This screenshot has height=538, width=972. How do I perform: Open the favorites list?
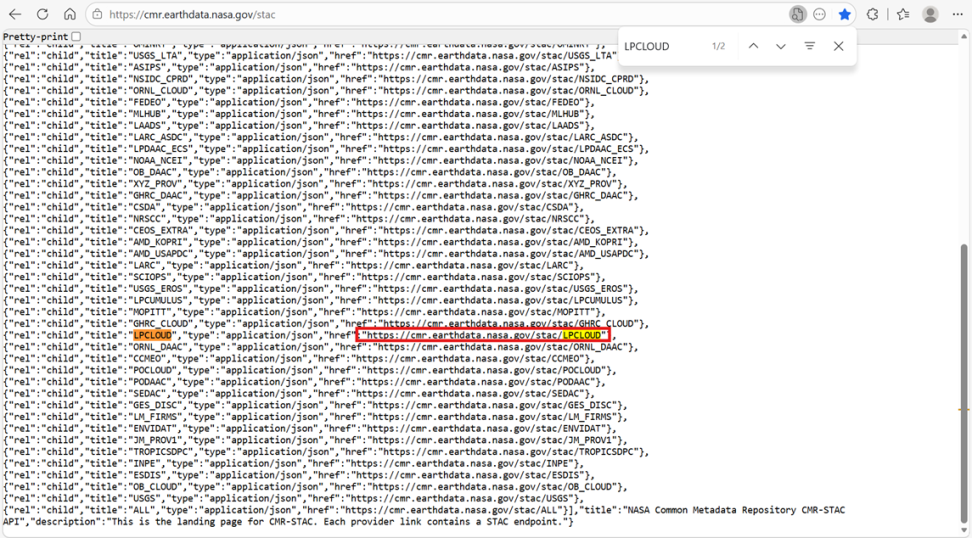(903, 14)
